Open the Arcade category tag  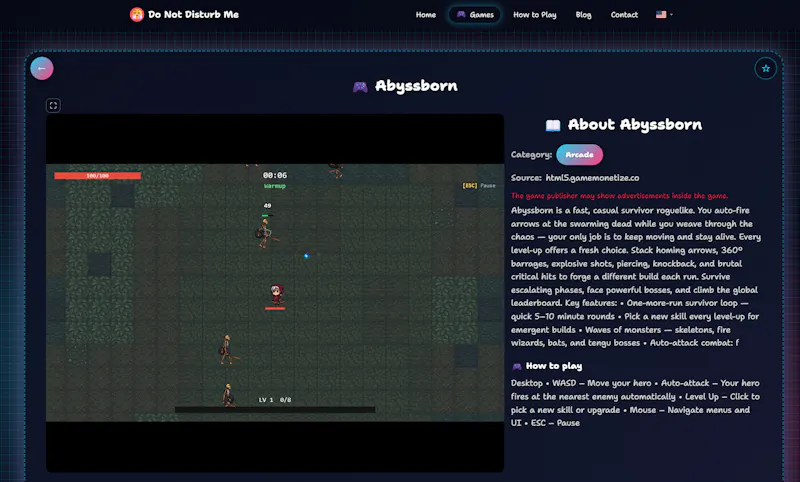(579, 155)
